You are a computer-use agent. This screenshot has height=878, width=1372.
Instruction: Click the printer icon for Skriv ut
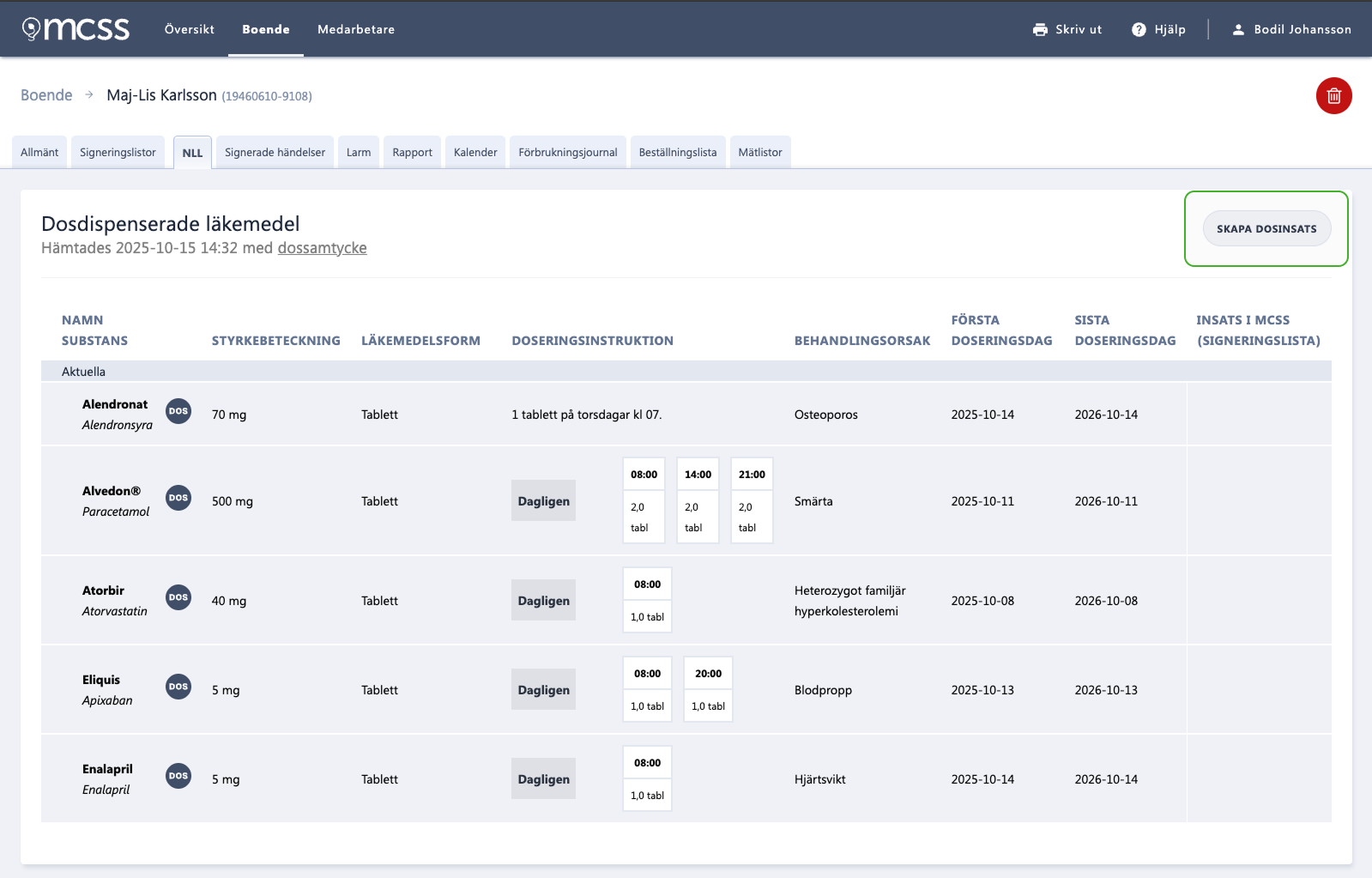(1040, 29)
